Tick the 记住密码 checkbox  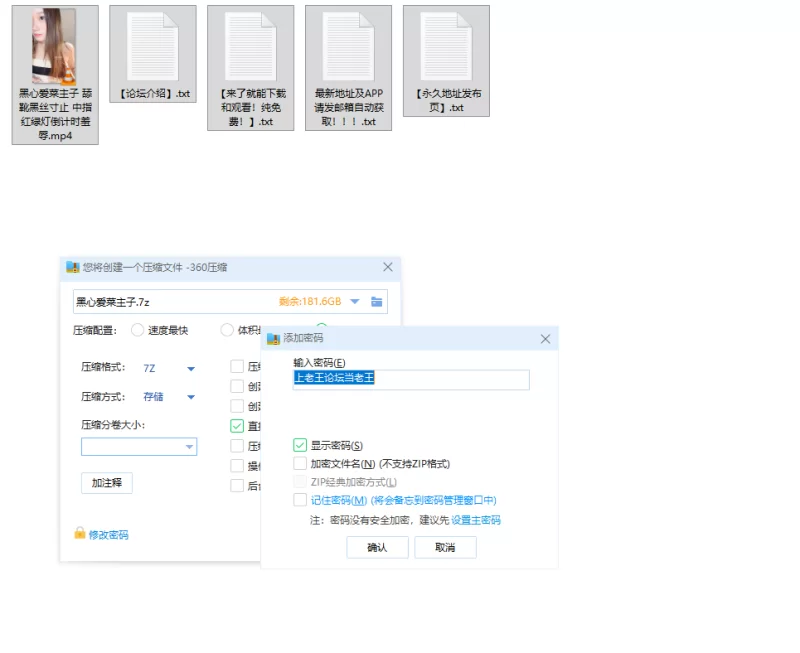click(300, 500)
